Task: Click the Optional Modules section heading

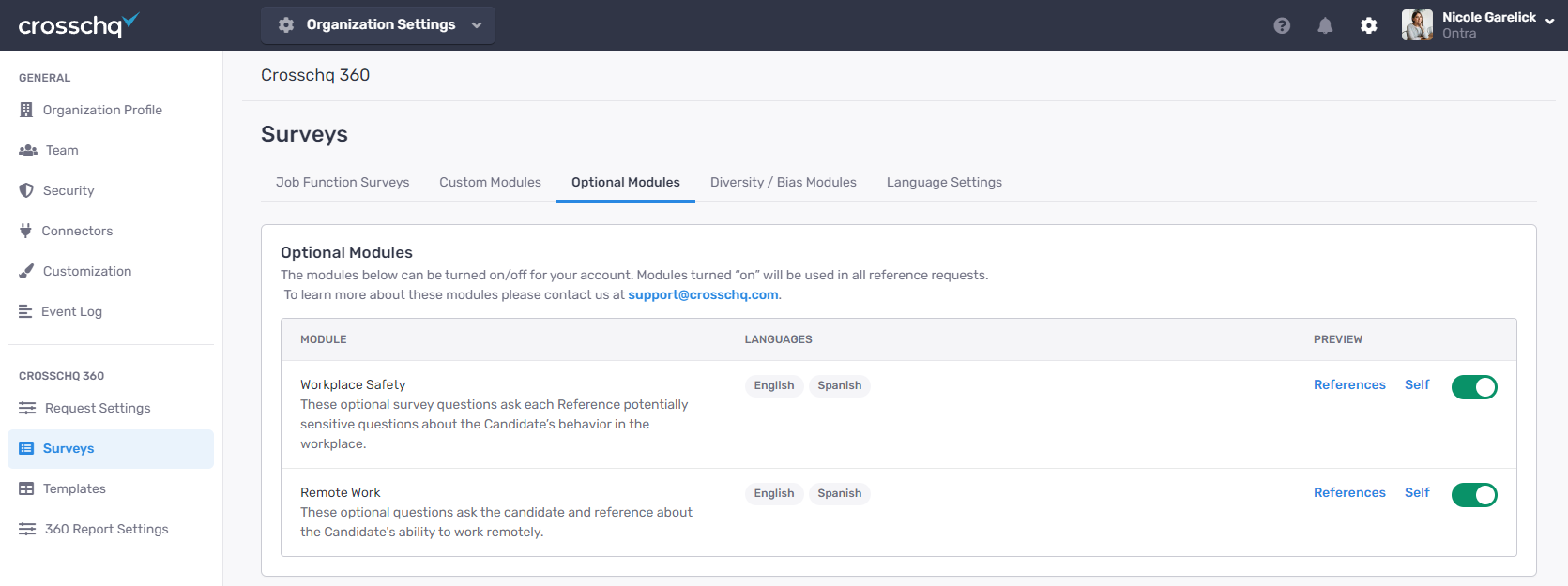Action: point(347,252)
